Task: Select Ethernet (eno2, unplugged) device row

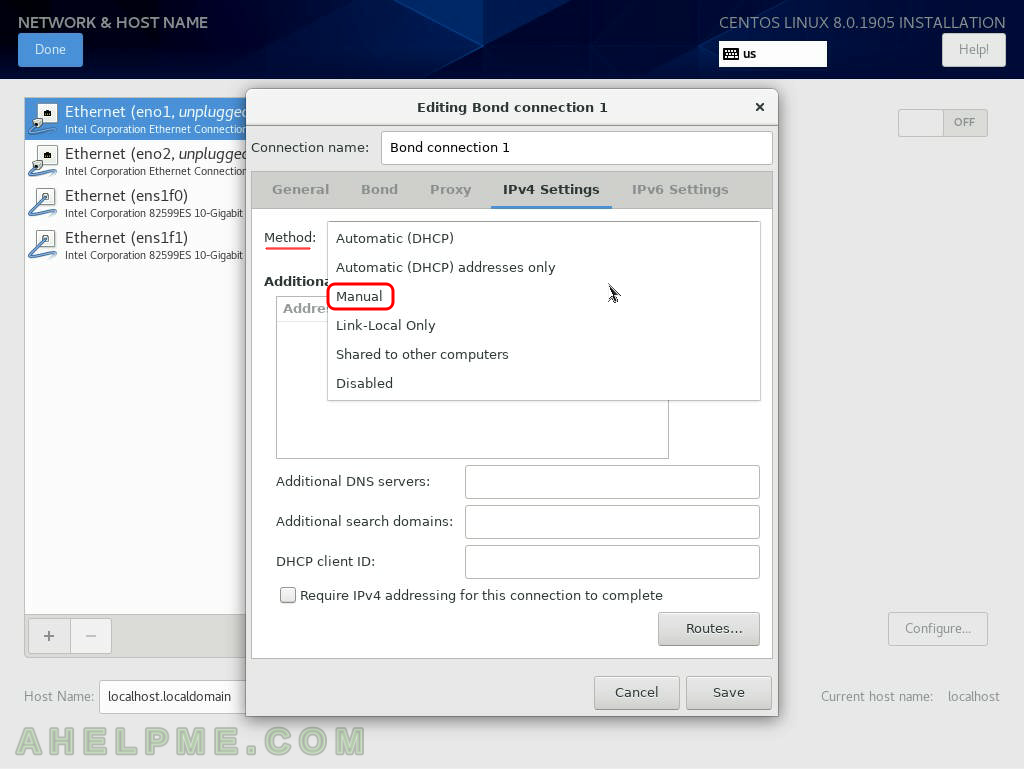Action: (x=136, y=161)
